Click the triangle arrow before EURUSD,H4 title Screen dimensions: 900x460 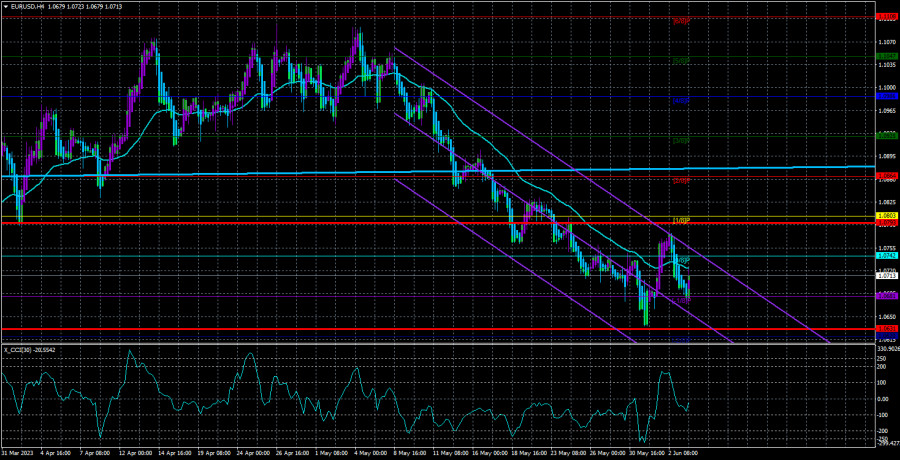(x=5, y=5)
